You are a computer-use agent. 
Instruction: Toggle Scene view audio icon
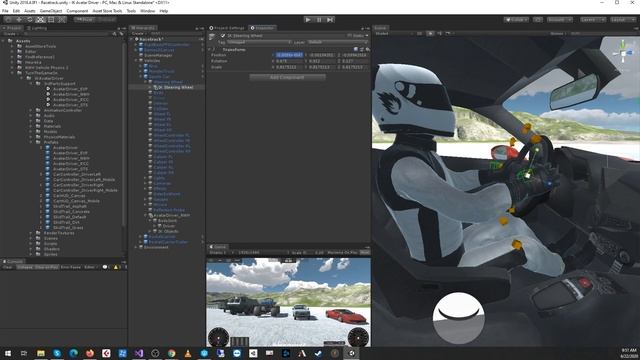point(439,33)
